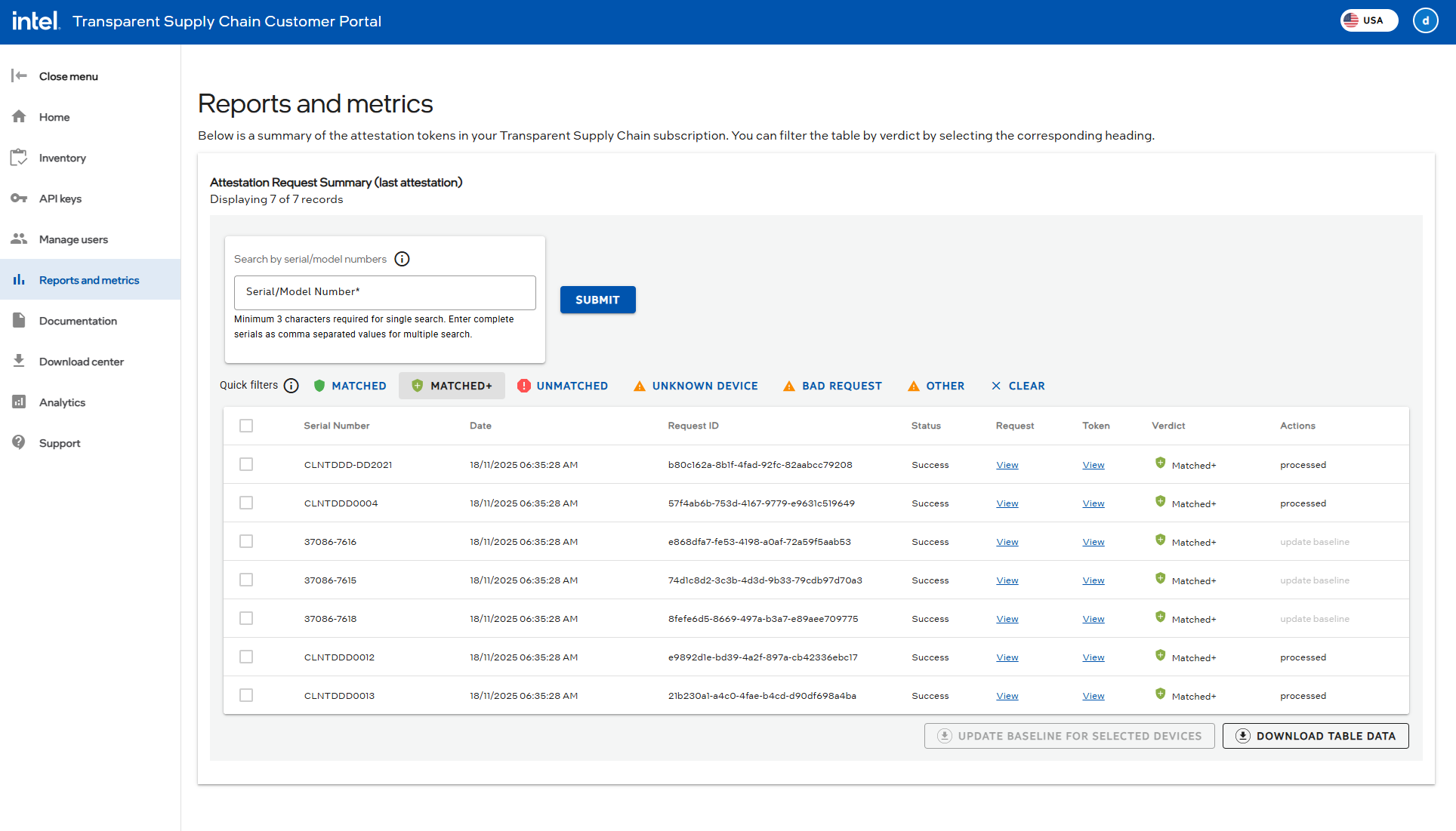Click DOWNLOAD TABLE DATA button

coord(1316,736)
